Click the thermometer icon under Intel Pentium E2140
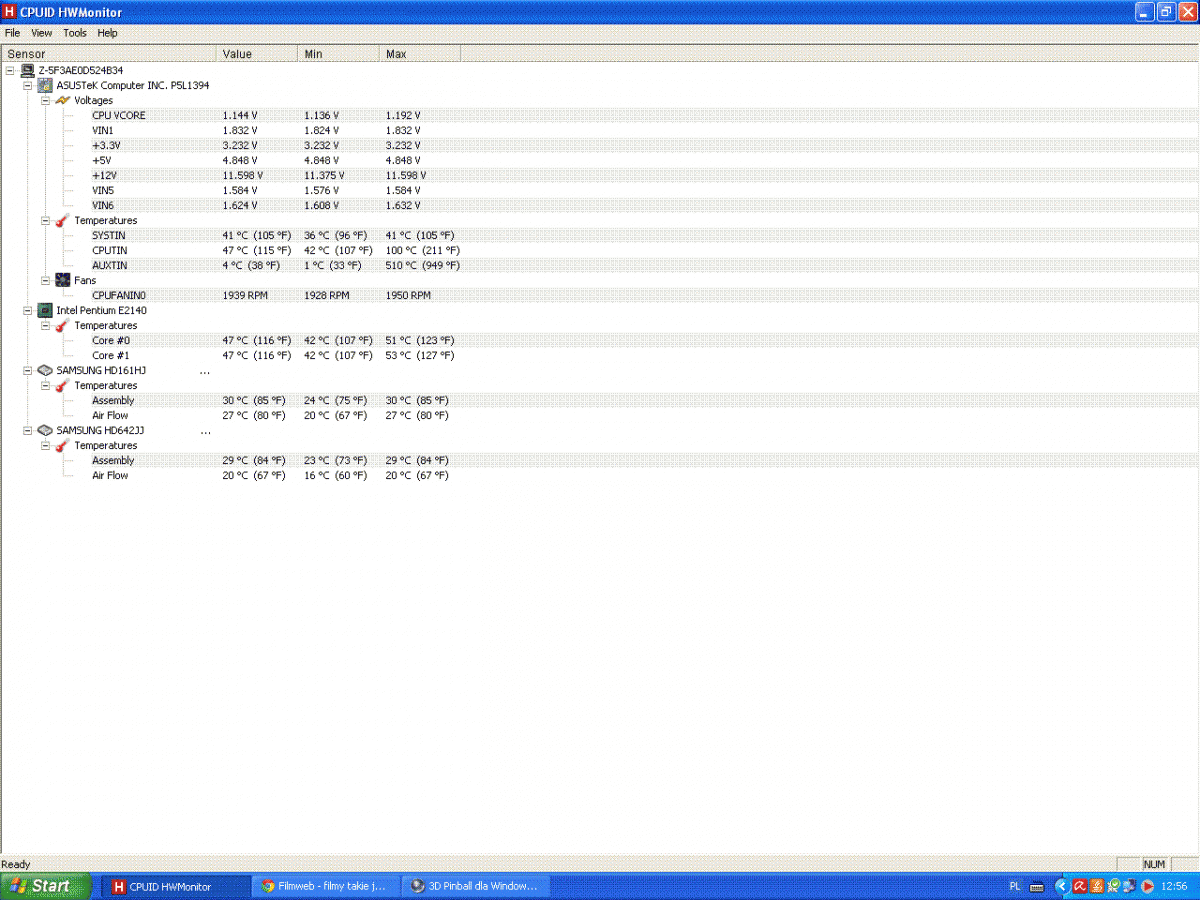This screenshot has width=1200, height=900. pos(62,325)
